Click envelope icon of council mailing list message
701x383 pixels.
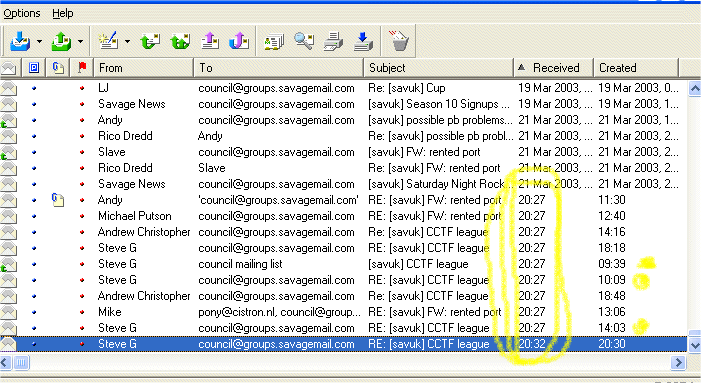8,264
